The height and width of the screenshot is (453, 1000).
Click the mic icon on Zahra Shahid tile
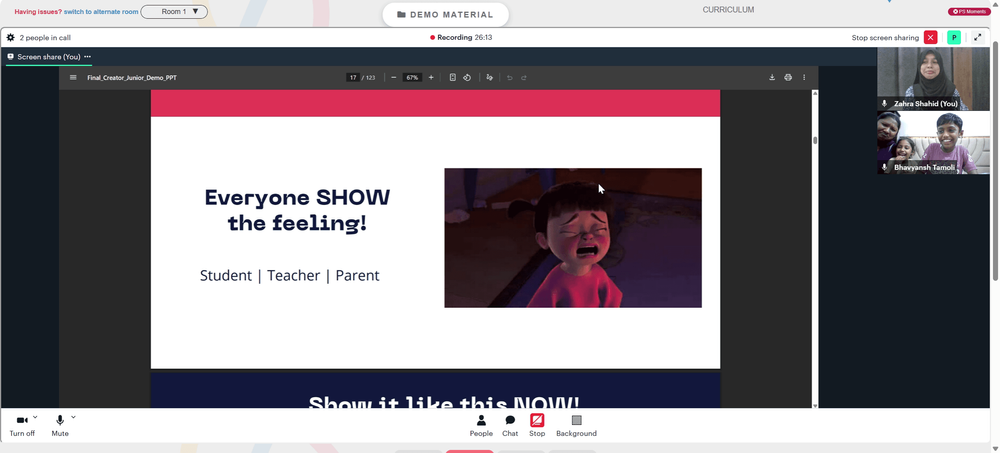click(x=884, y=103)
